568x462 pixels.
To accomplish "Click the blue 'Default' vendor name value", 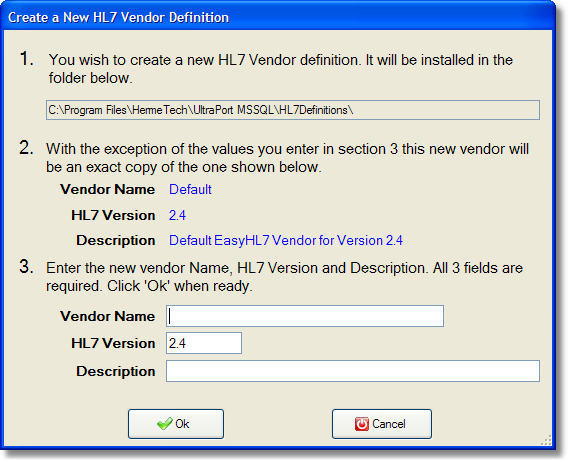I will point(190,190).
